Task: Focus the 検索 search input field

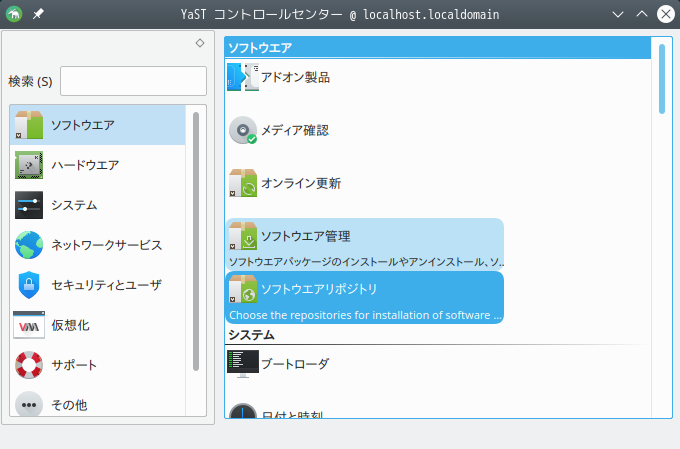Action: pos(133,81)
